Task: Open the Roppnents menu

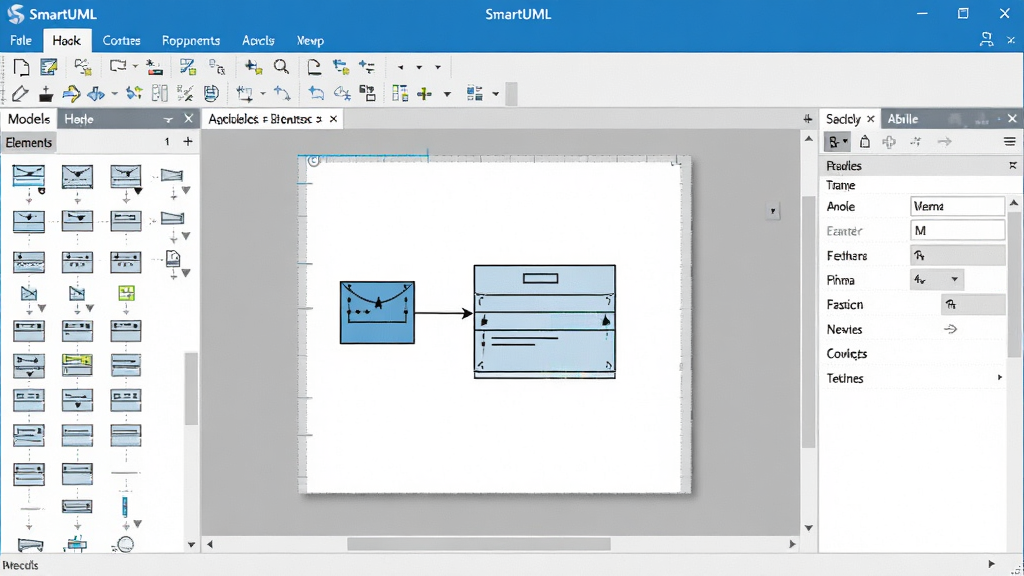Action: [191, 40]
